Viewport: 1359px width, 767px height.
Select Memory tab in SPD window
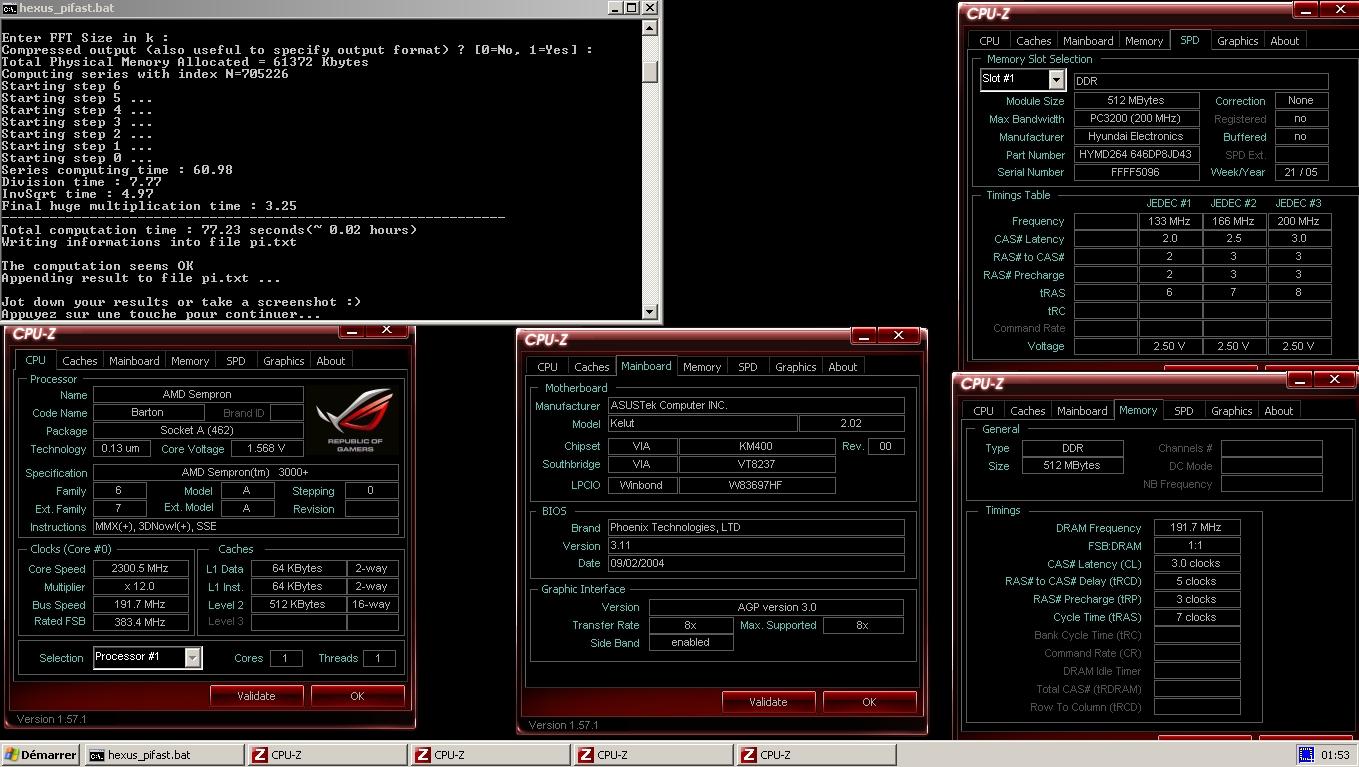pyautogui.click(x=1144, y=41)
